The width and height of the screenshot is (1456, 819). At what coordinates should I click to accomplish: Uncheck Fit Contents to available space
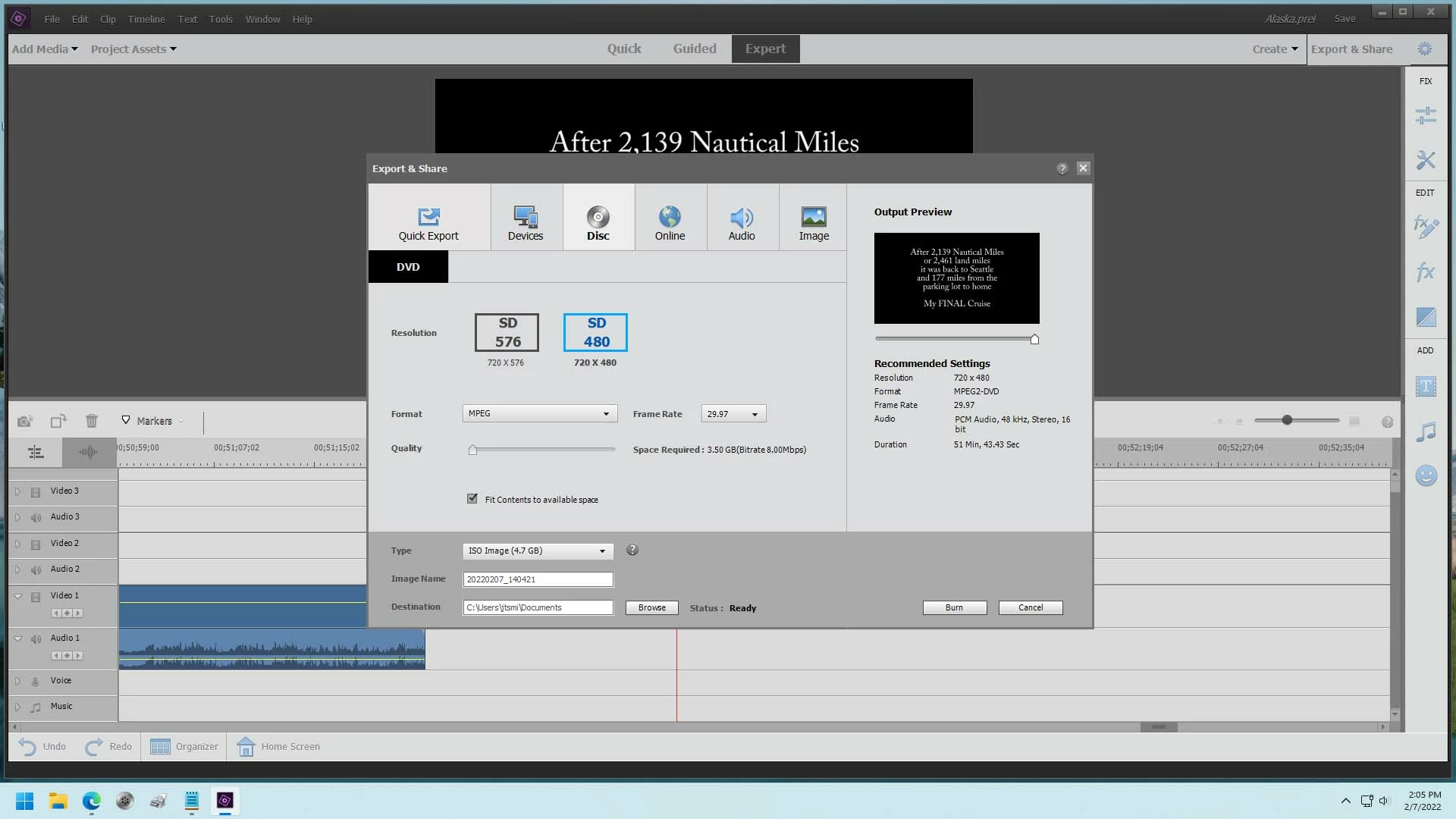point(472,499)
